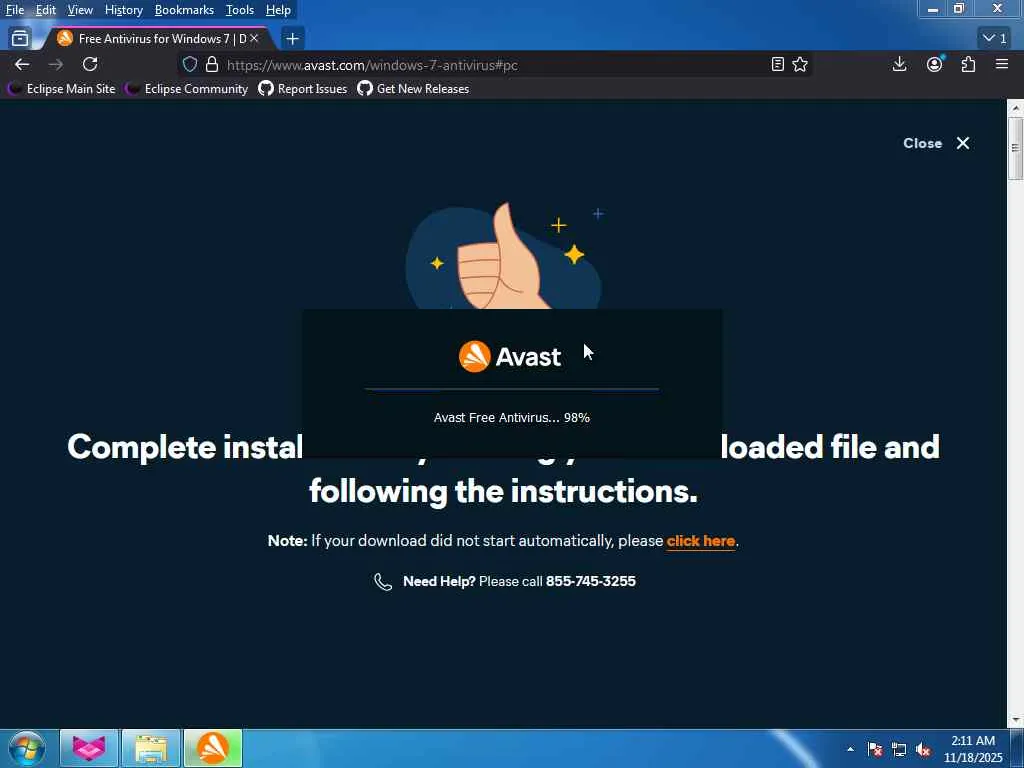This screenshot has height=768, width=1024.
Task: Open the Edit menu
Action: click(x=46, y=10)
